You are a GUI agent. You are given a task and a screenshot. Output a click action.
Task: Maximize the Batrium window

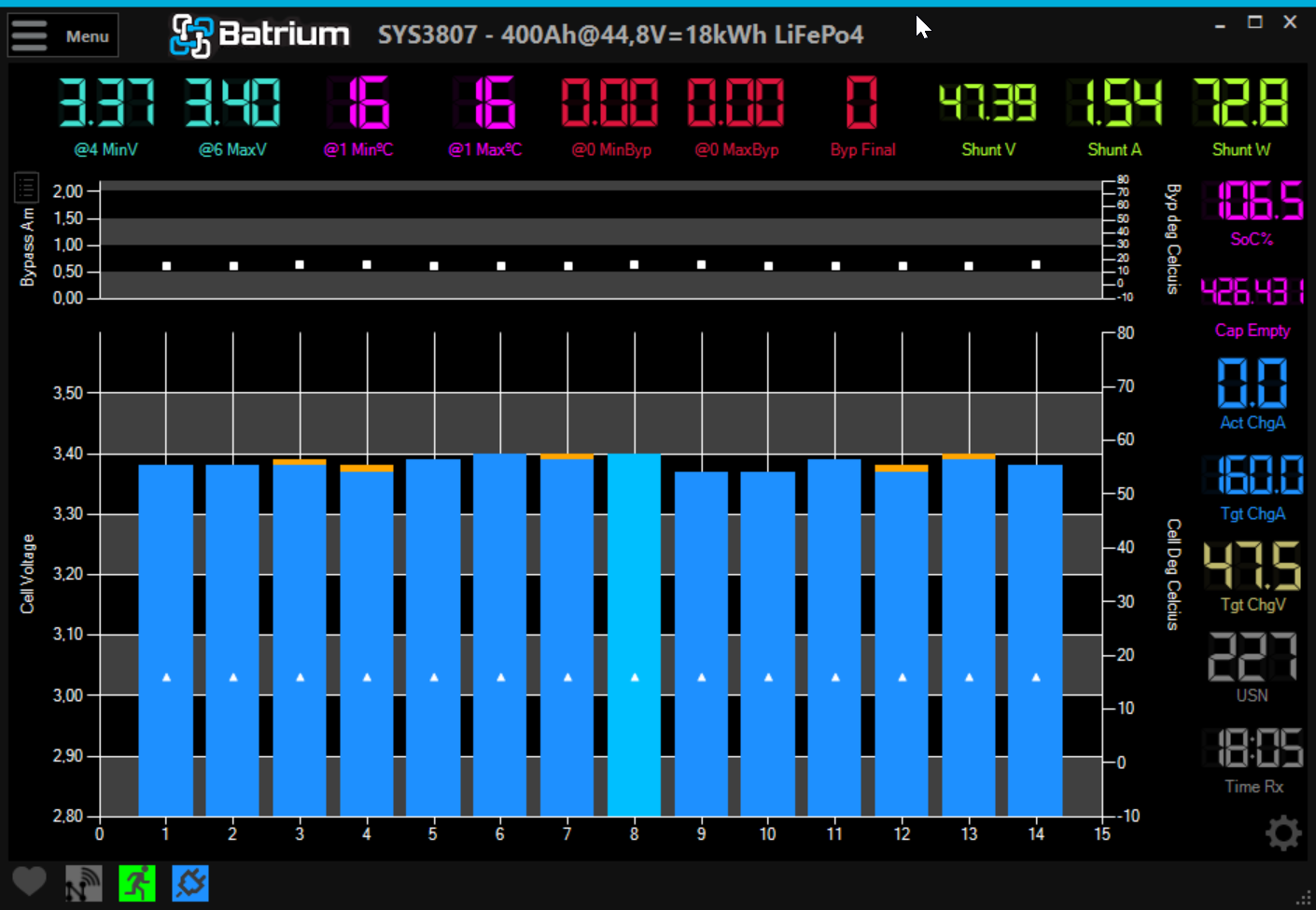1255,21
